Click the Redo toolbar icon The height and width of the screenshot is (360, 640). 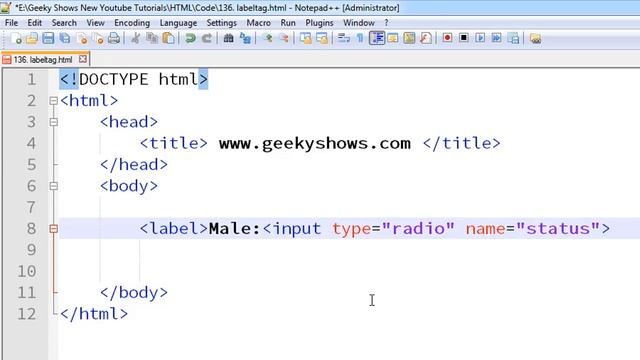(207, 38)
